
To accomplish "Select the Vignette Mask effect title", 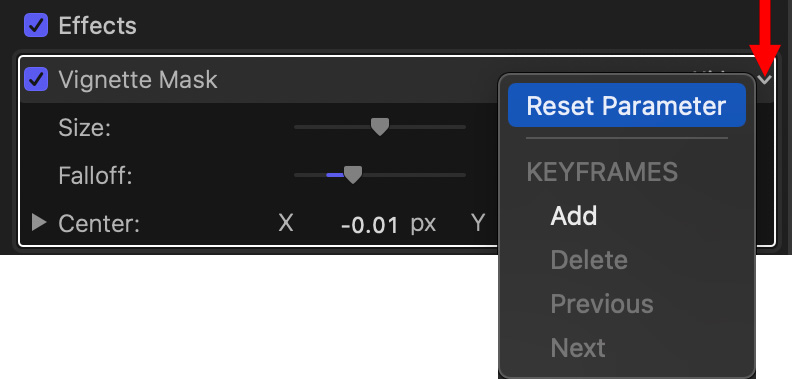I will pos(138,80).
